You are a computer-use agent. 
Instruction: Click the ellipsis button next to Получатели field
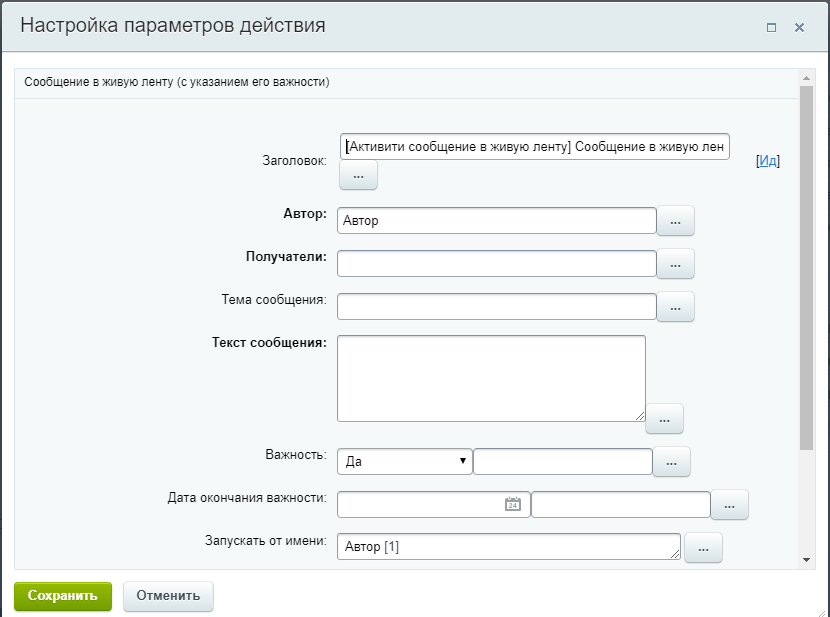pyautogui.click(x=675, y=264)
